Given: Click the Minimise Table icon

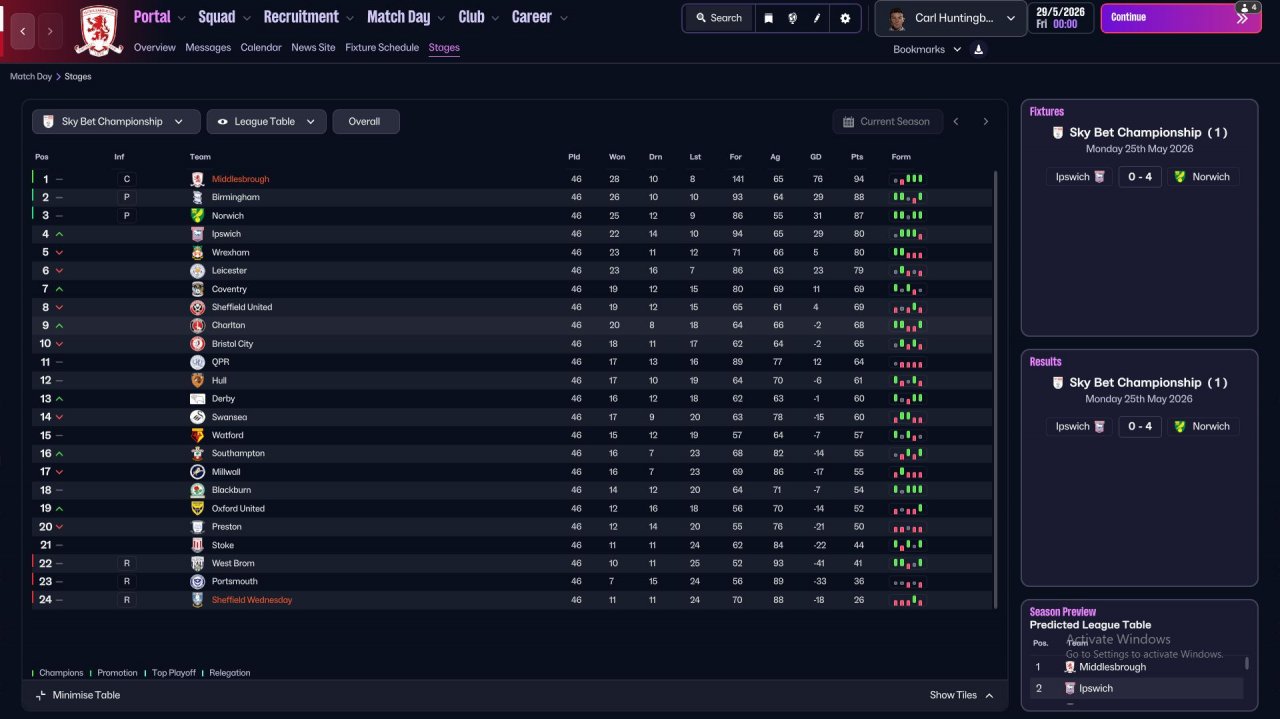Looking at the screenshot, I should point(41,695).
